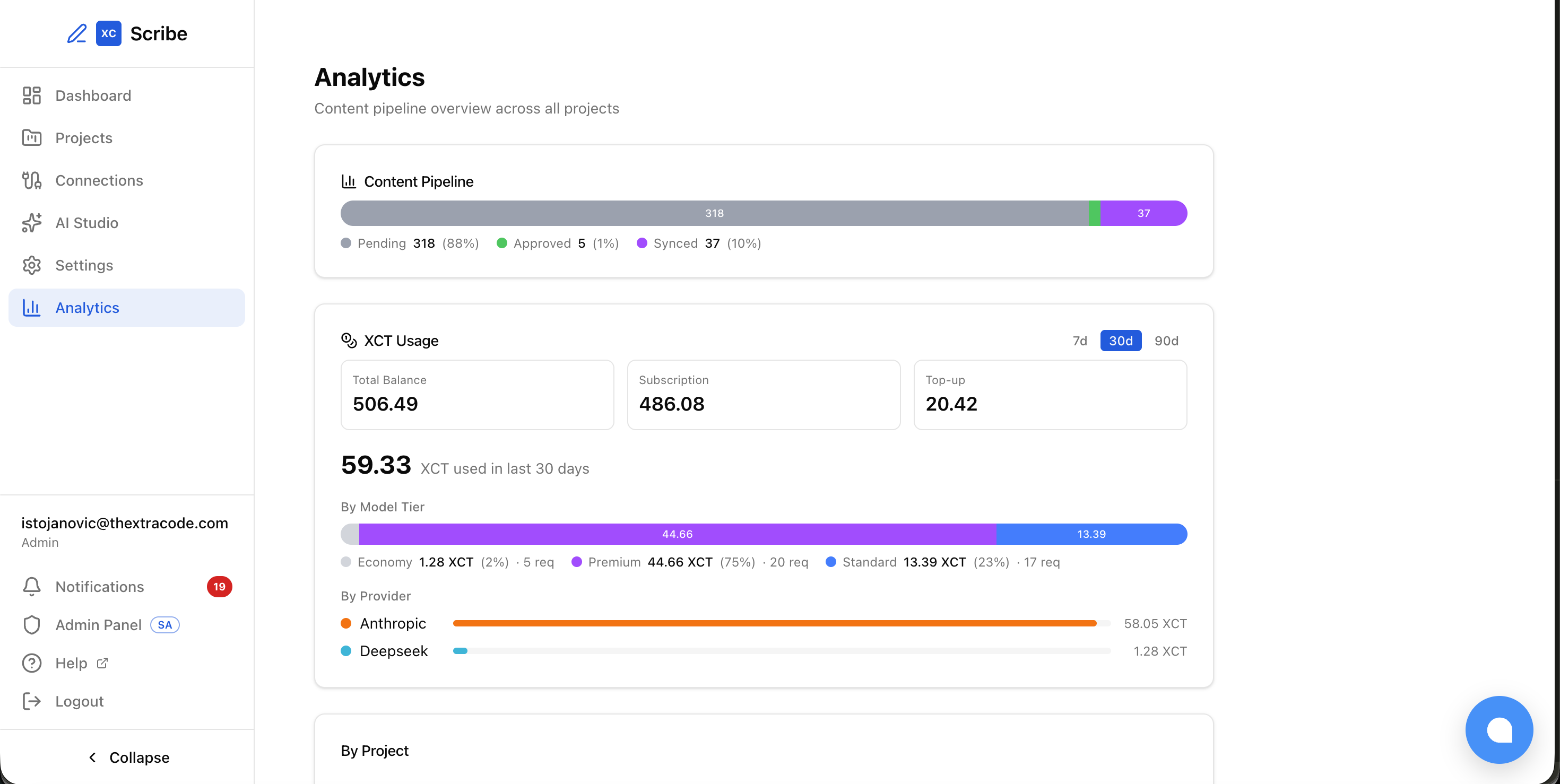
Task: Click the Notifications bell icon
Action: pyautogui.click(x=31, y=587)
